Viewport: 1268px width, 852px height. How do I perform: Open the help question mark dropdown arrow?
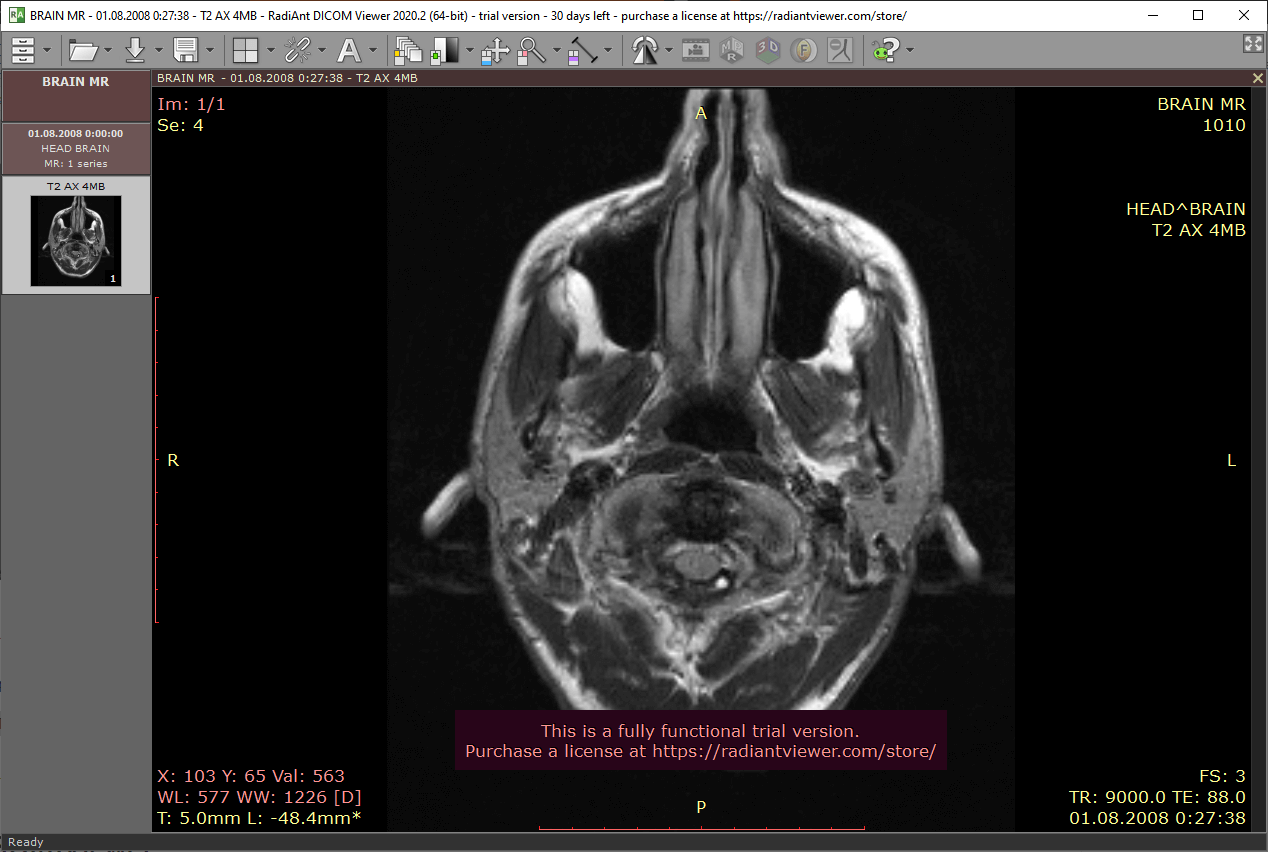(x=909, y=50)
